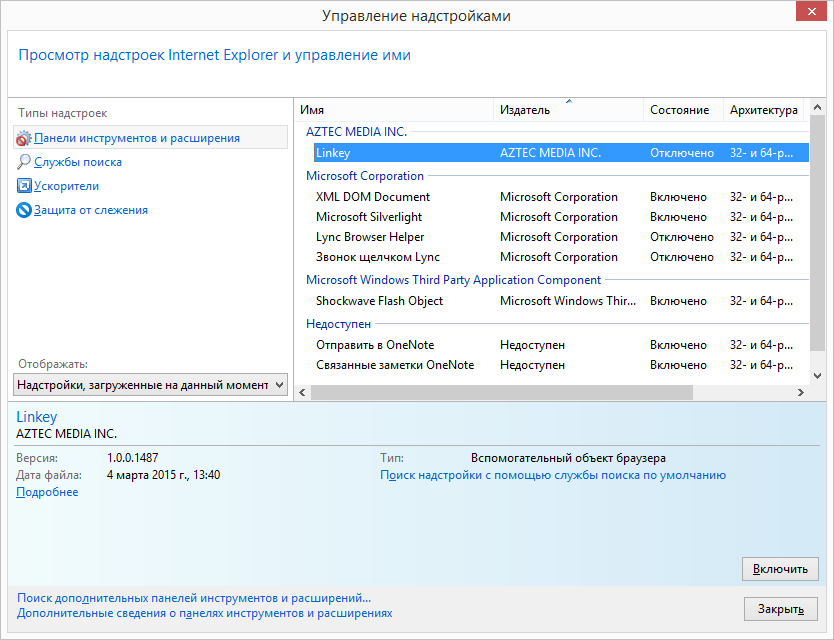The height and width of the screenshot is (640, 834).
Task: Sort list by Состояние column header
Action: point(683,110)
